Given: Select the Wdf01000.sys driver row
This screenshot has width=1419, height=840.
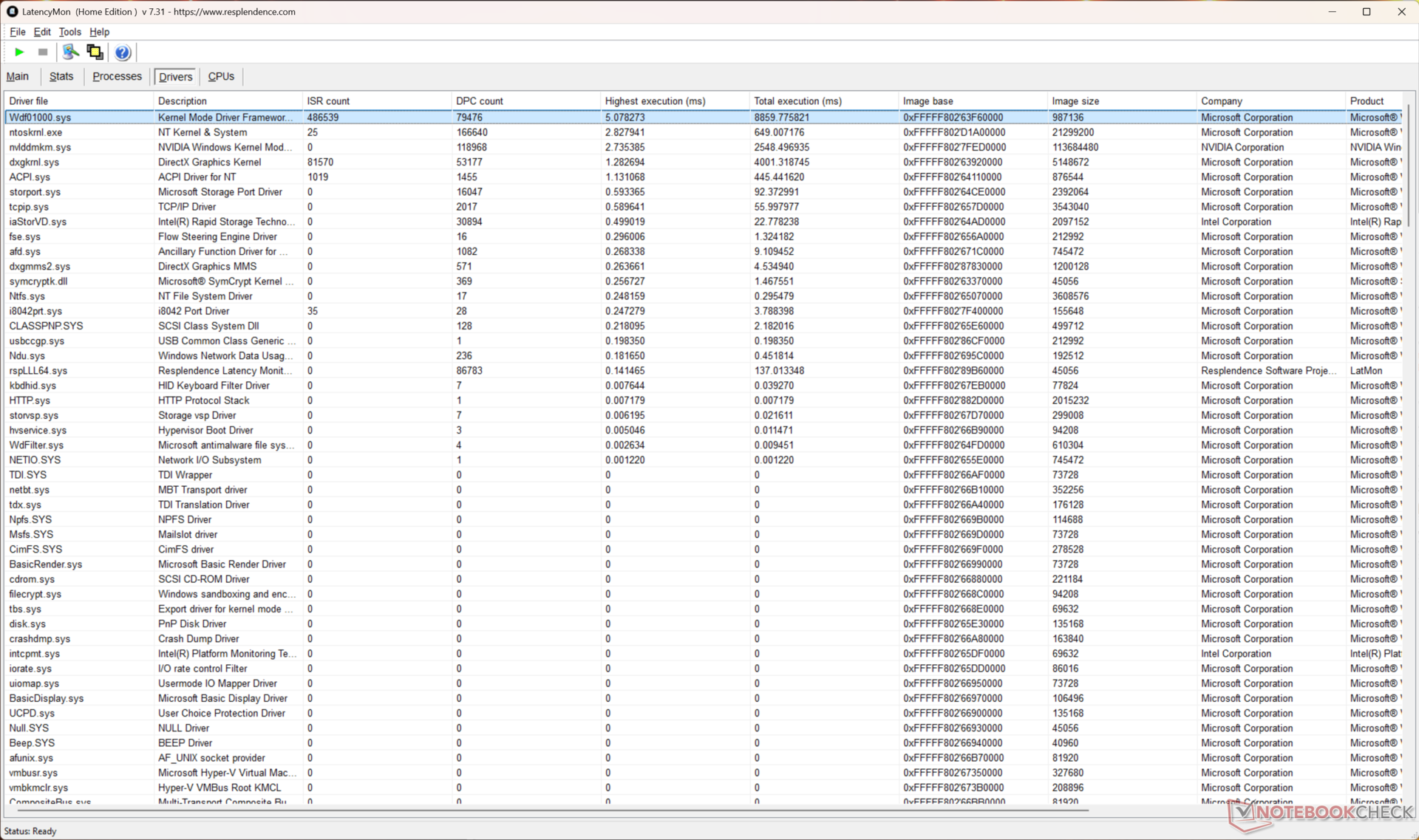Looking at the screenshot, I should click(x=704, y=117).
